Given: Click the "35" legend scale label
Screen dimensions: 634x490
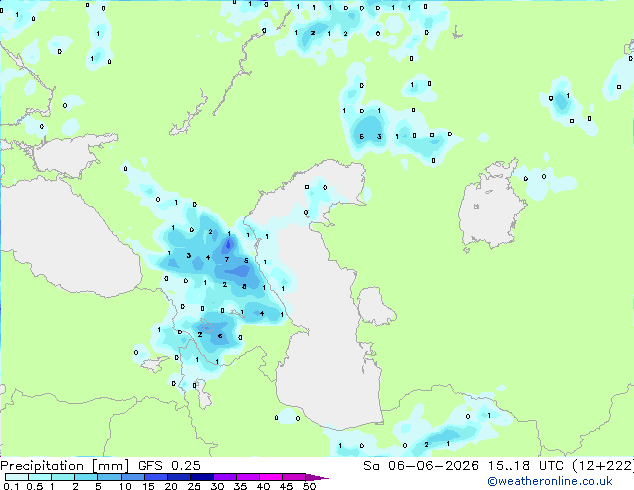Looking at the screenshot, I should point(240,486).
